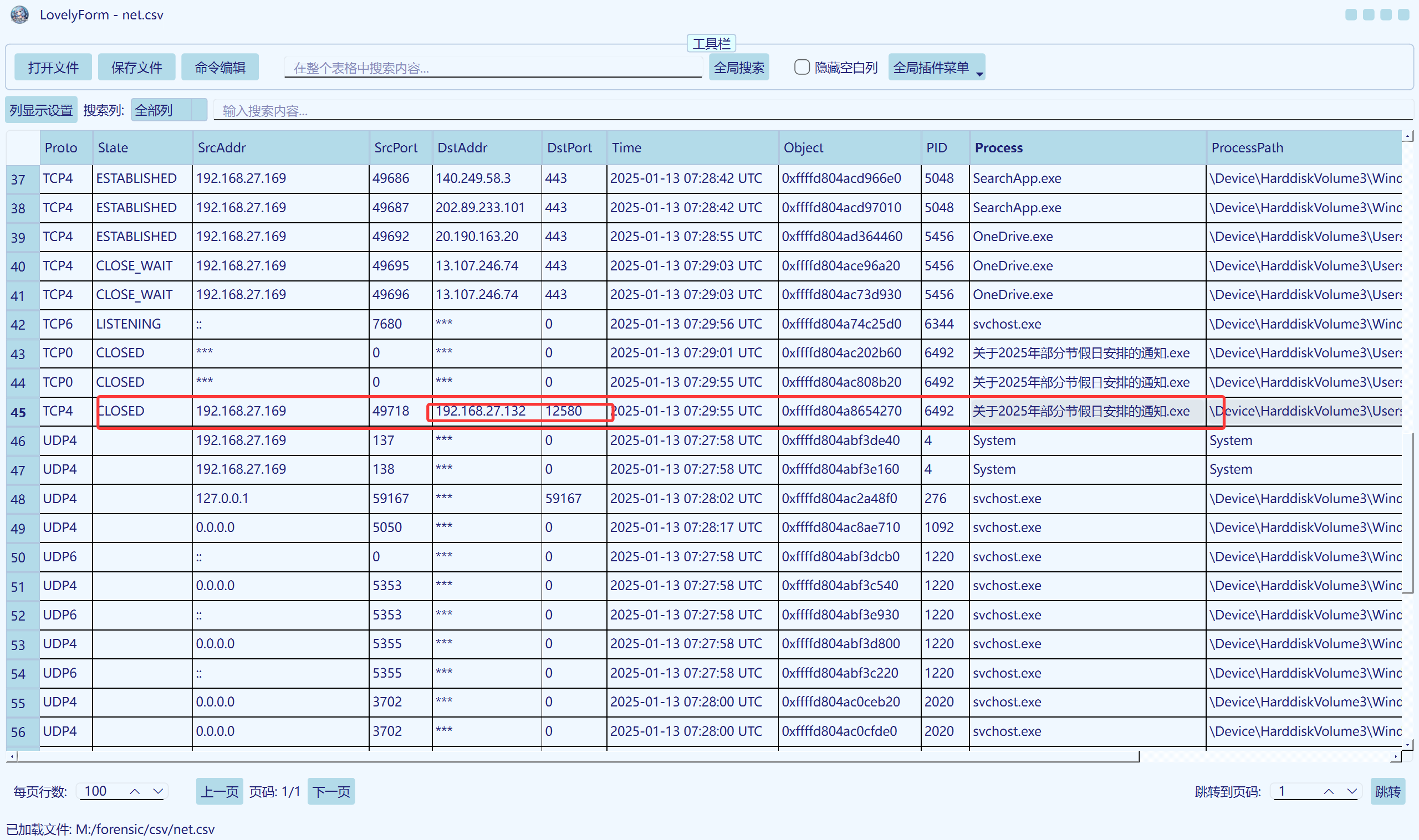Open the 命令编辑 command editor

point(220,68)
